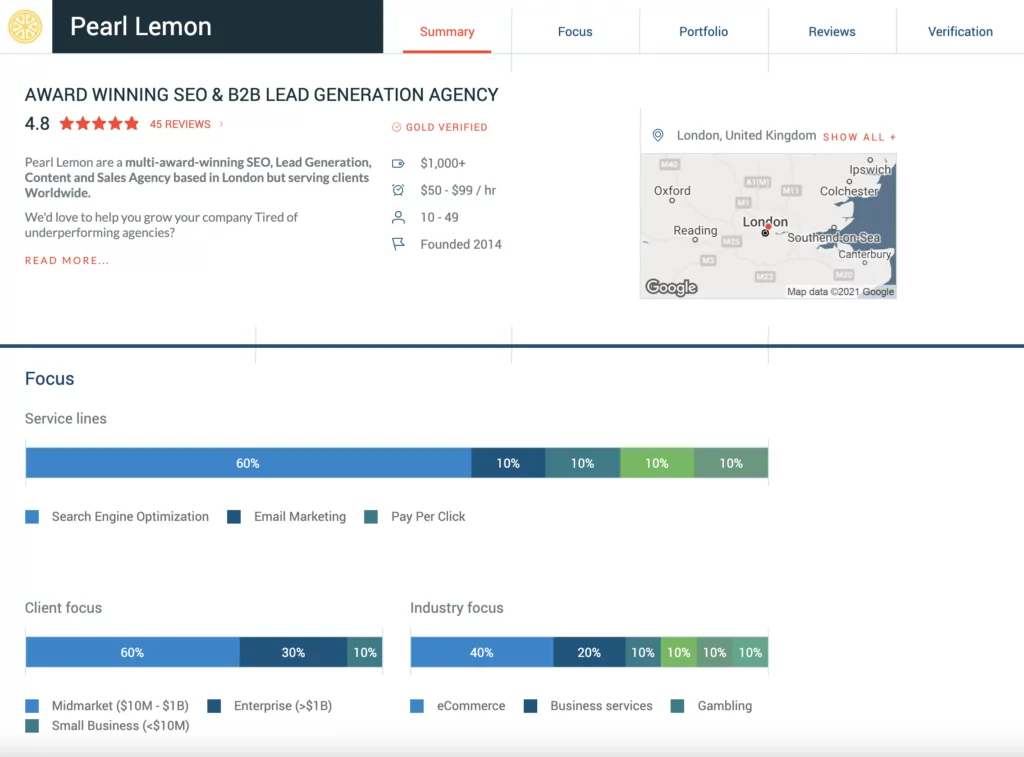
Task: Click Pay Per Click legend swatch
Action: click(x=371, y=517)
